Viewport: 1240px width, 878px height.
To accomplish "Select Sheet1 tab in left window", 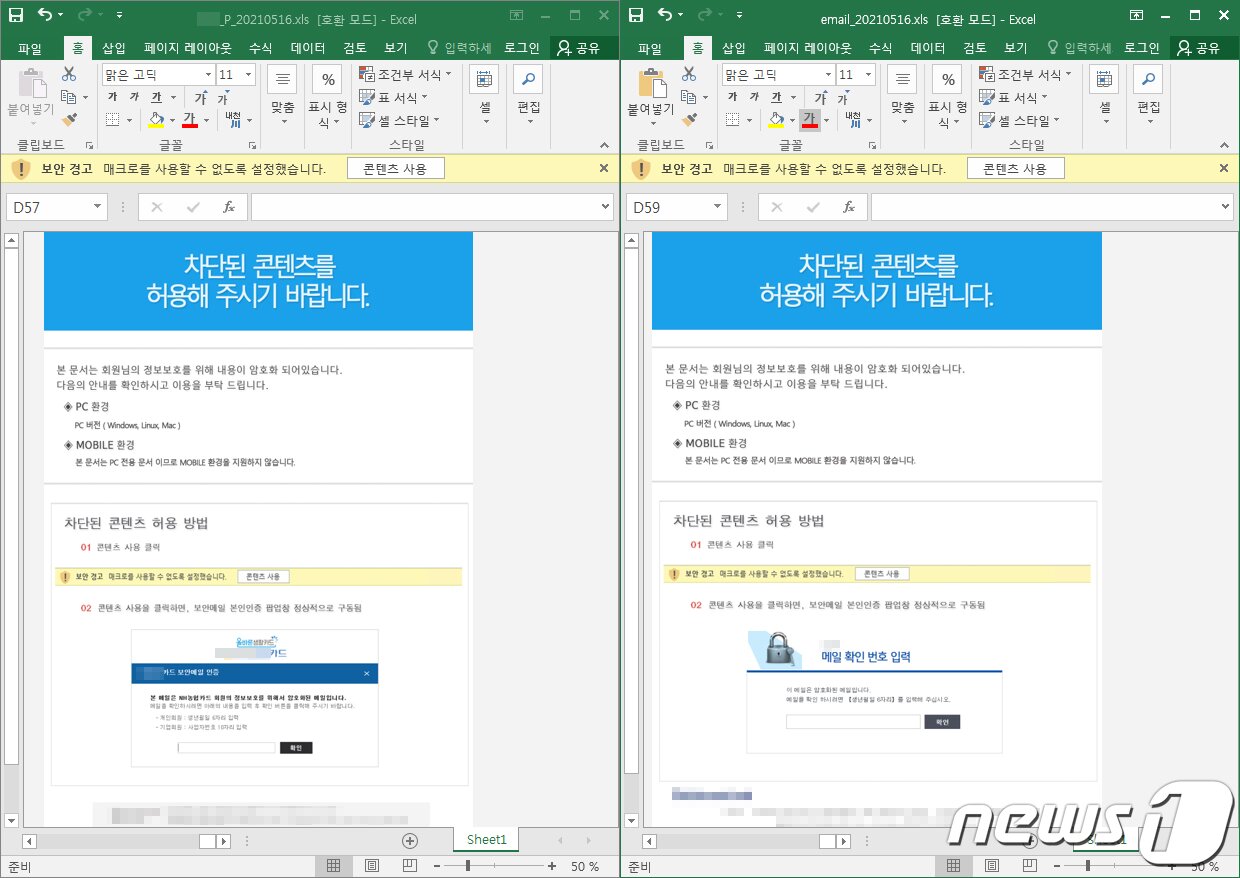I will click(487, 840).
